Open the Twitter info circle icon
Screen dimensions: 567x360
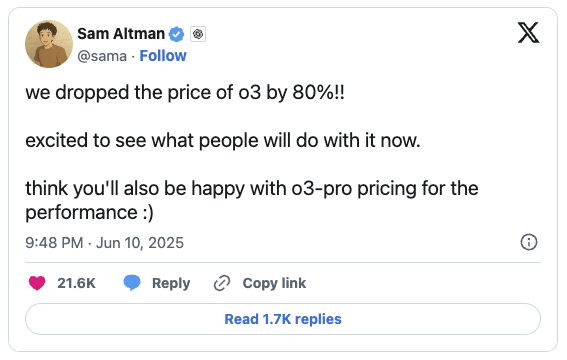pos(529,242)
